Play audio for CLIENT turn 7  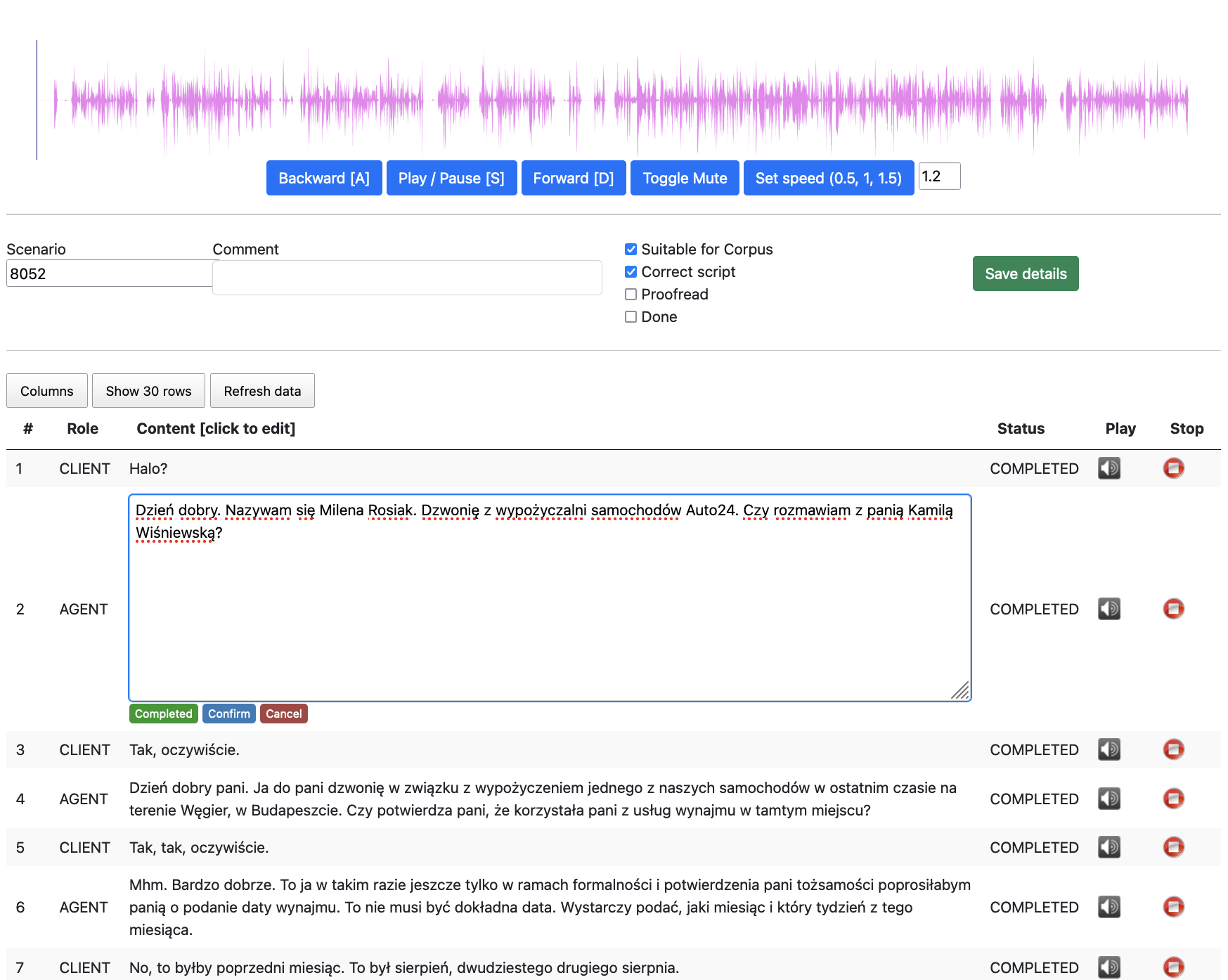click(1109, 967)
